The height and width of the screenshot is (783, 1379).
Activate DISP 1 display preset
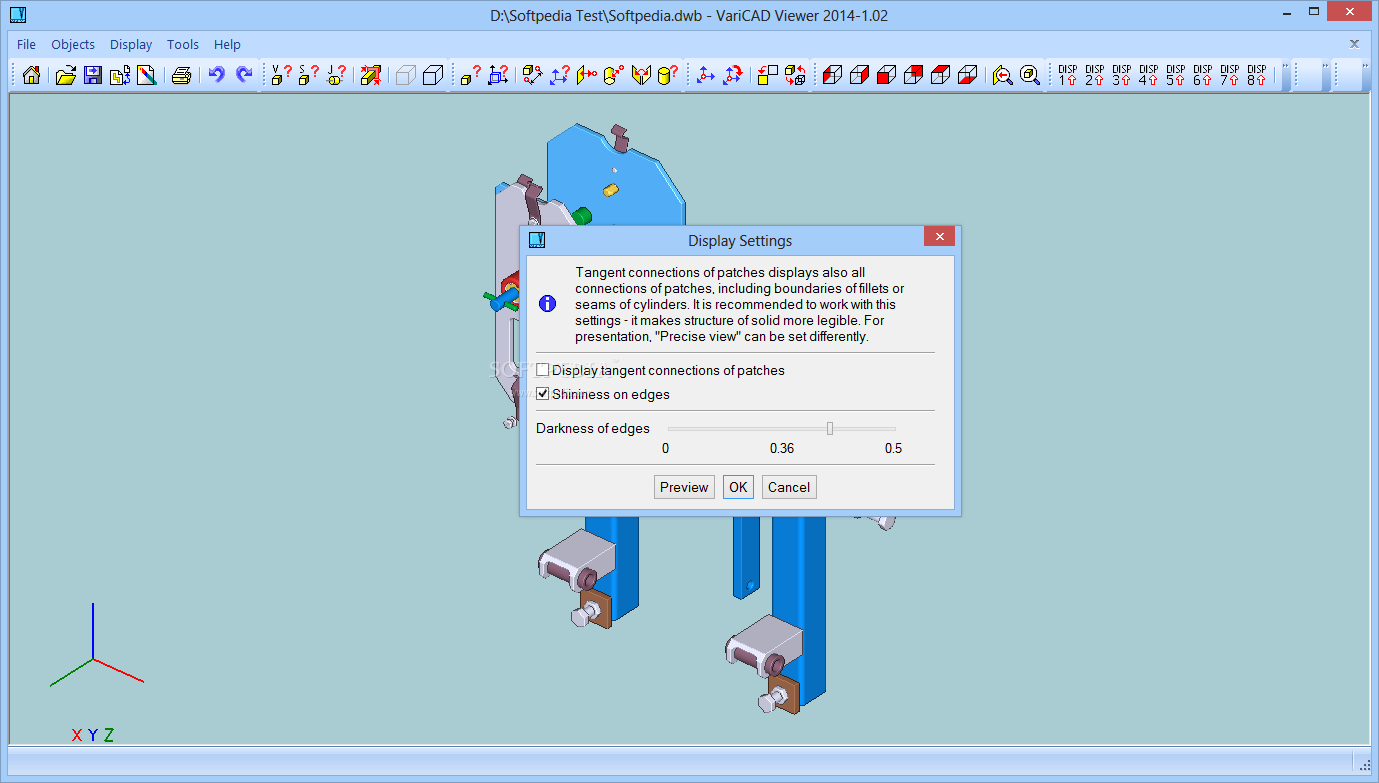[1068, 75]
